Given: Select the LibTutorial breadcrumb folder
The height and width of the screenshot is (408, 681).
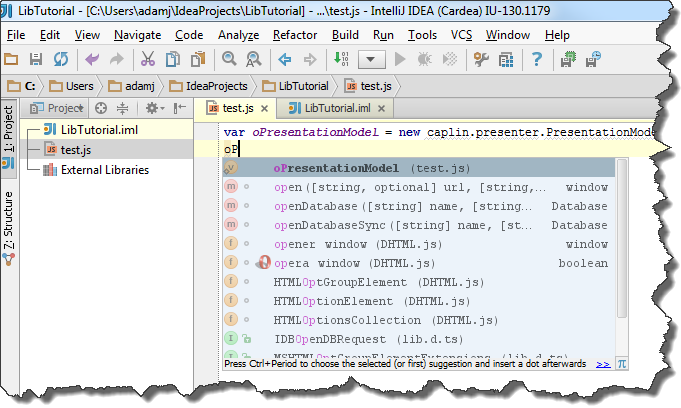Looking at the screenshot, I should 295,86.
